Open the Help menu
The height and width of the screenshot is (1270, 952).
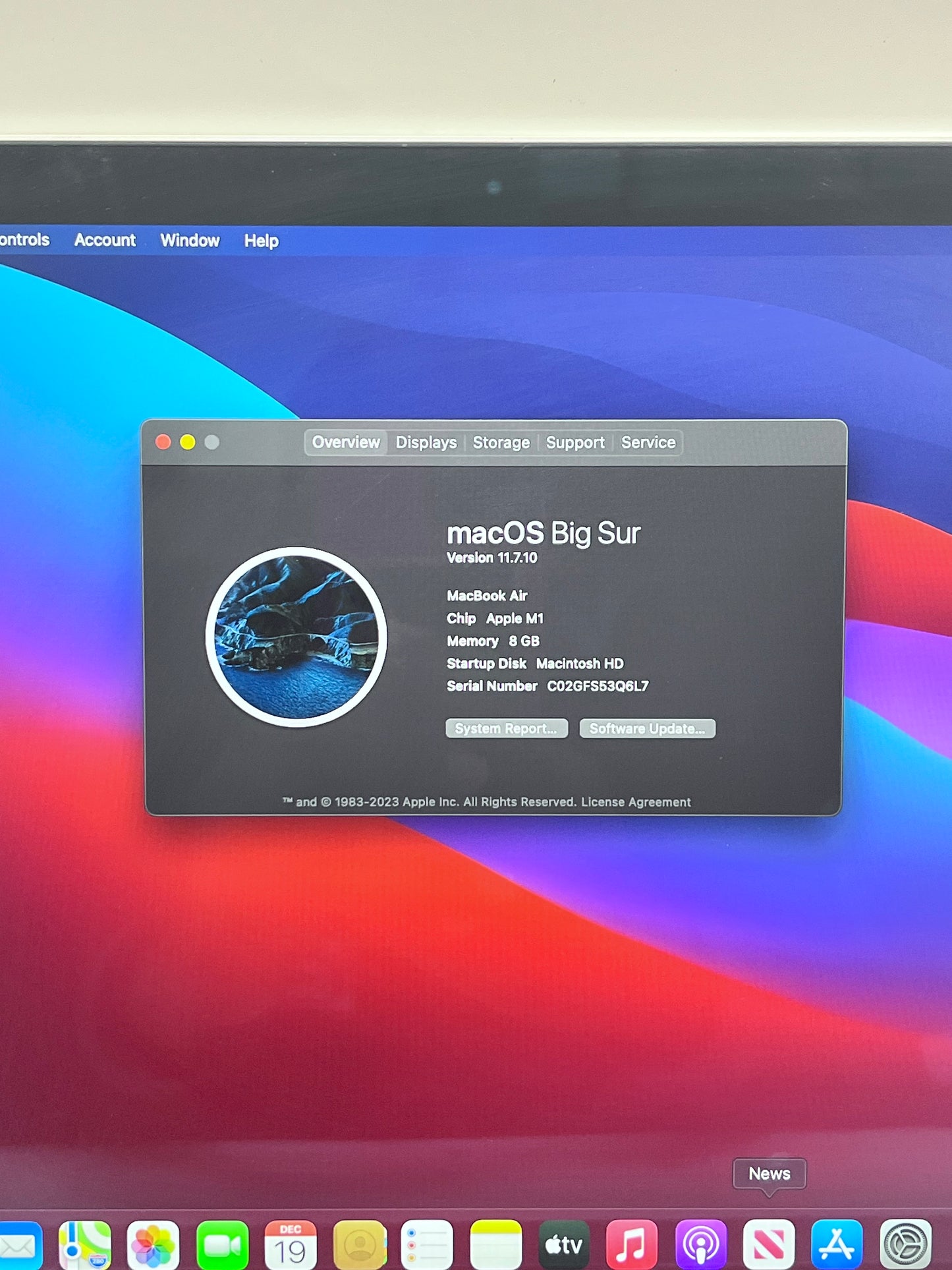point(262,241)
